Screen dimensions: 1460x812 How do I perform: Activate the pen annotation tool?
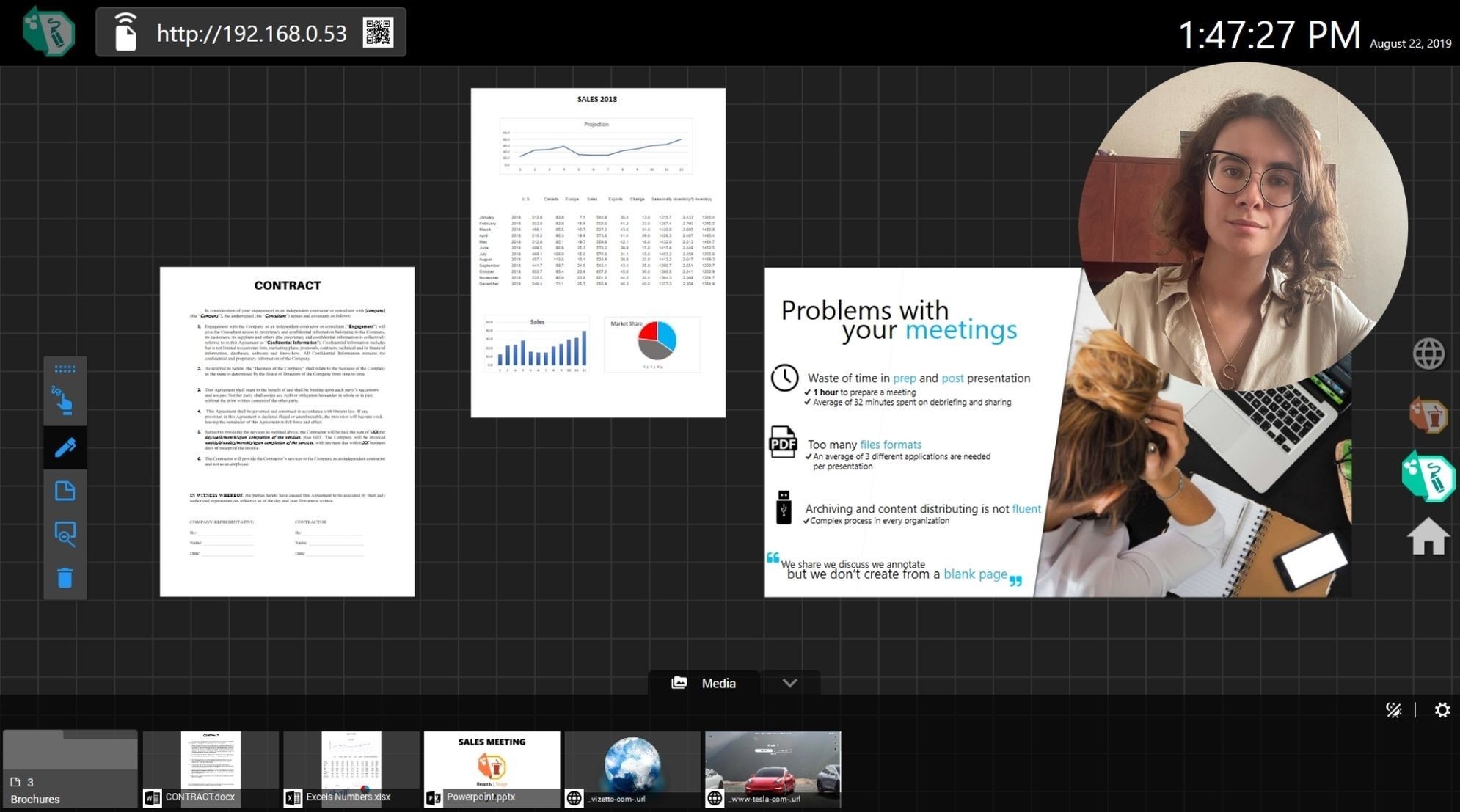[x=65, y=447]
